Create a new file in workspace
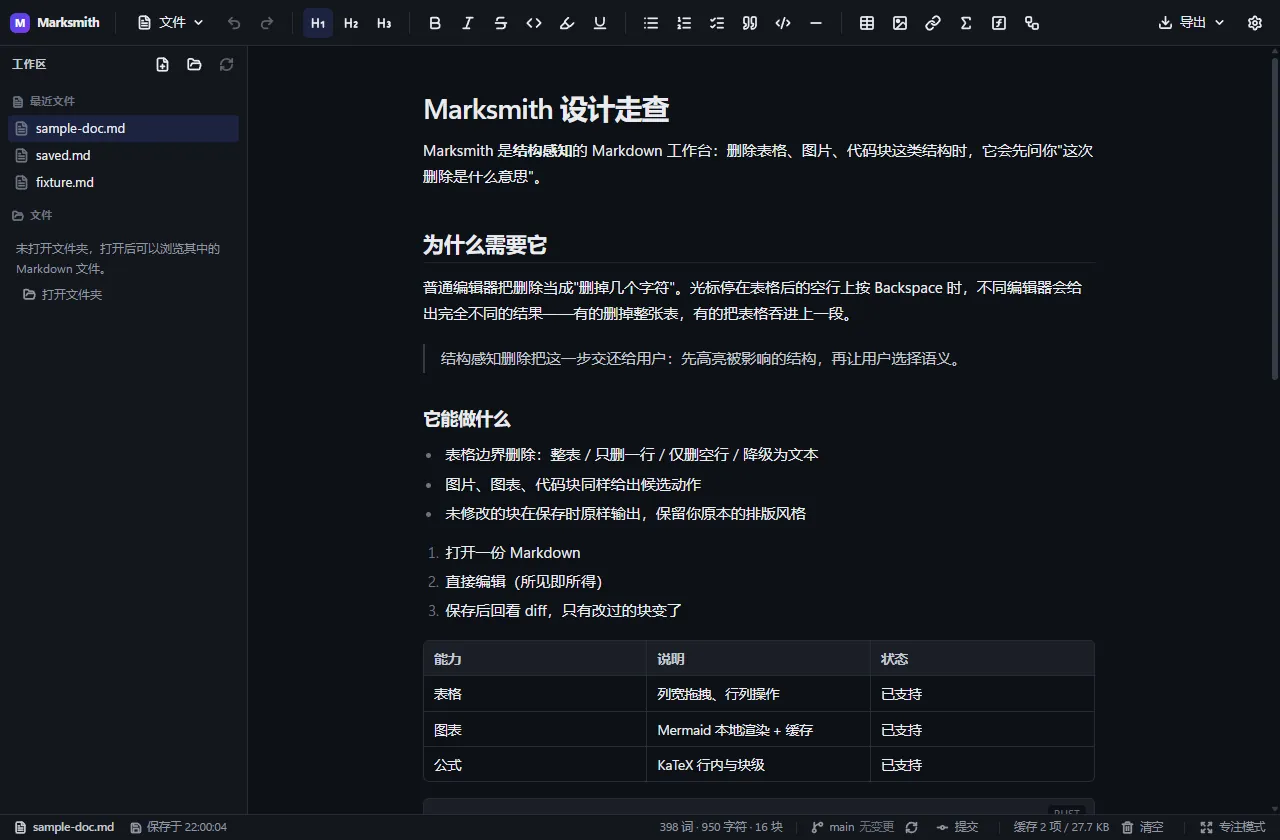1280x840 pixels. tap(163, 64)
